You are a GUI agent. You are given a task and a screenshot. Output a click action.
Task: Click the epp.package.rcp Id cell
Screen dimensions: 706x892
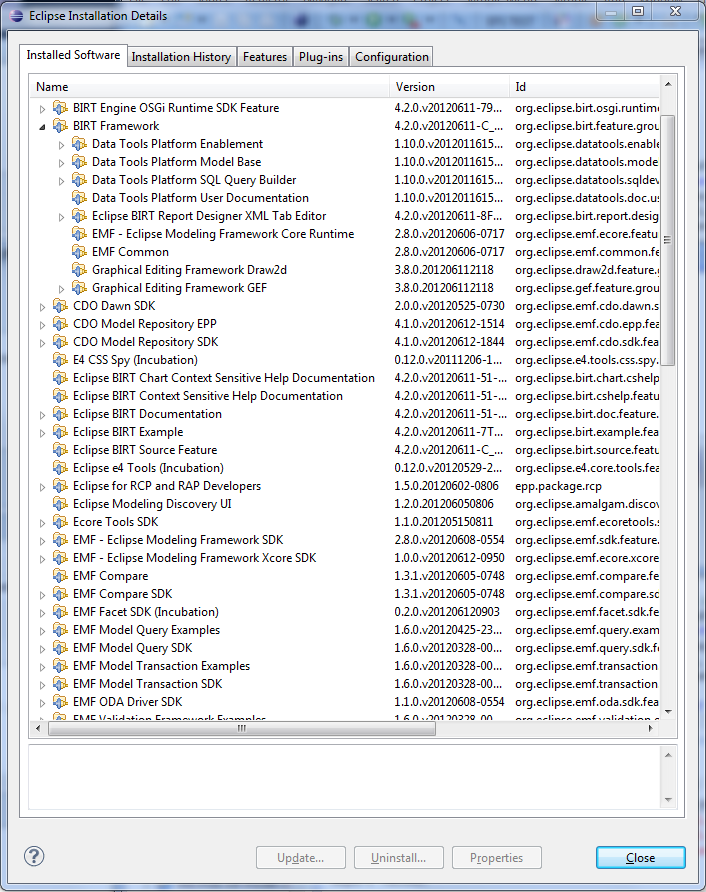click(558, 486)
